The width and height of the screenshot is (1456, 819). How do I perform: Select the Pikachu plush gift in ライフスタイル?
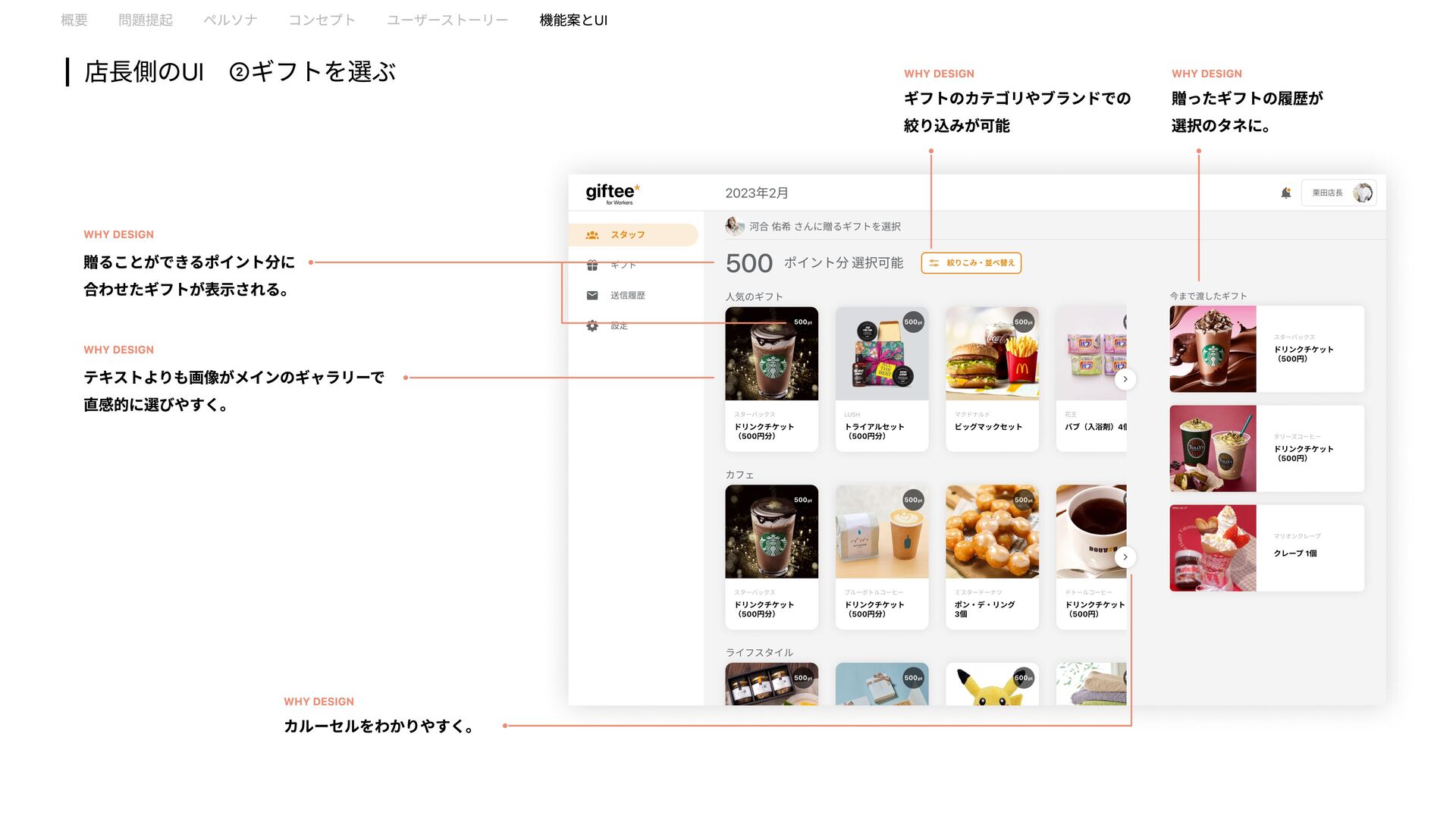(992, 684)
